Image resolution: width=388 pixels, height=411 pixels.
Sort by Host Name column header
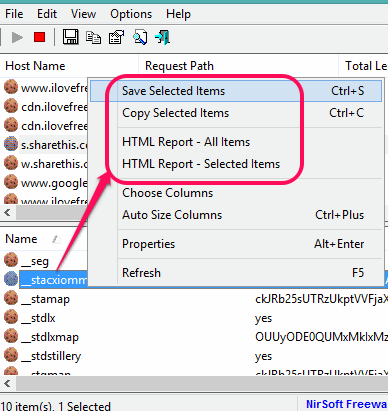coord(69,66)
